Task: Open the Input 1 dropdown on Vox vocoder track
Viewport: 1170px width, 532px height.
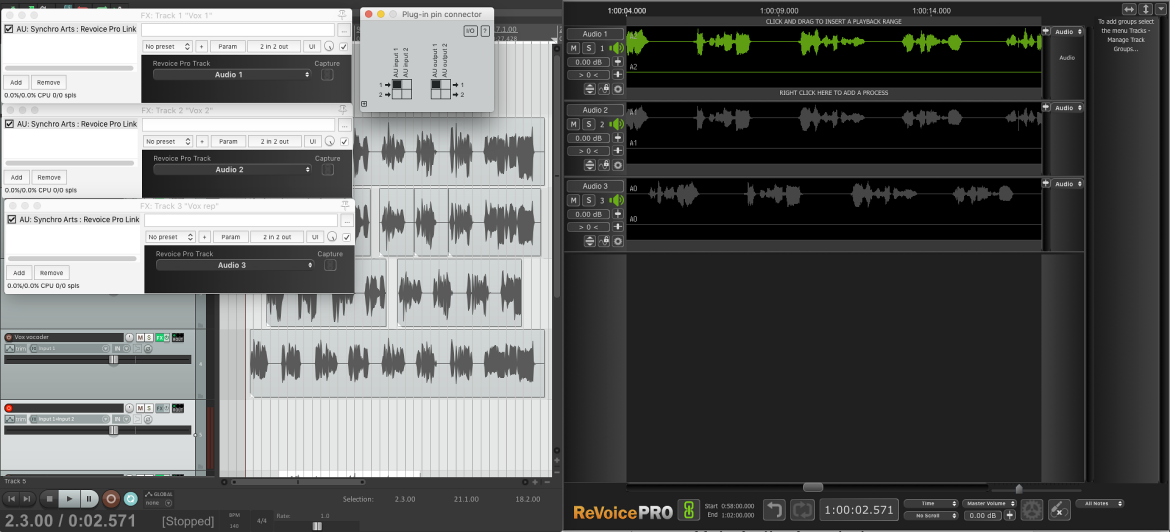Action: 69,348
